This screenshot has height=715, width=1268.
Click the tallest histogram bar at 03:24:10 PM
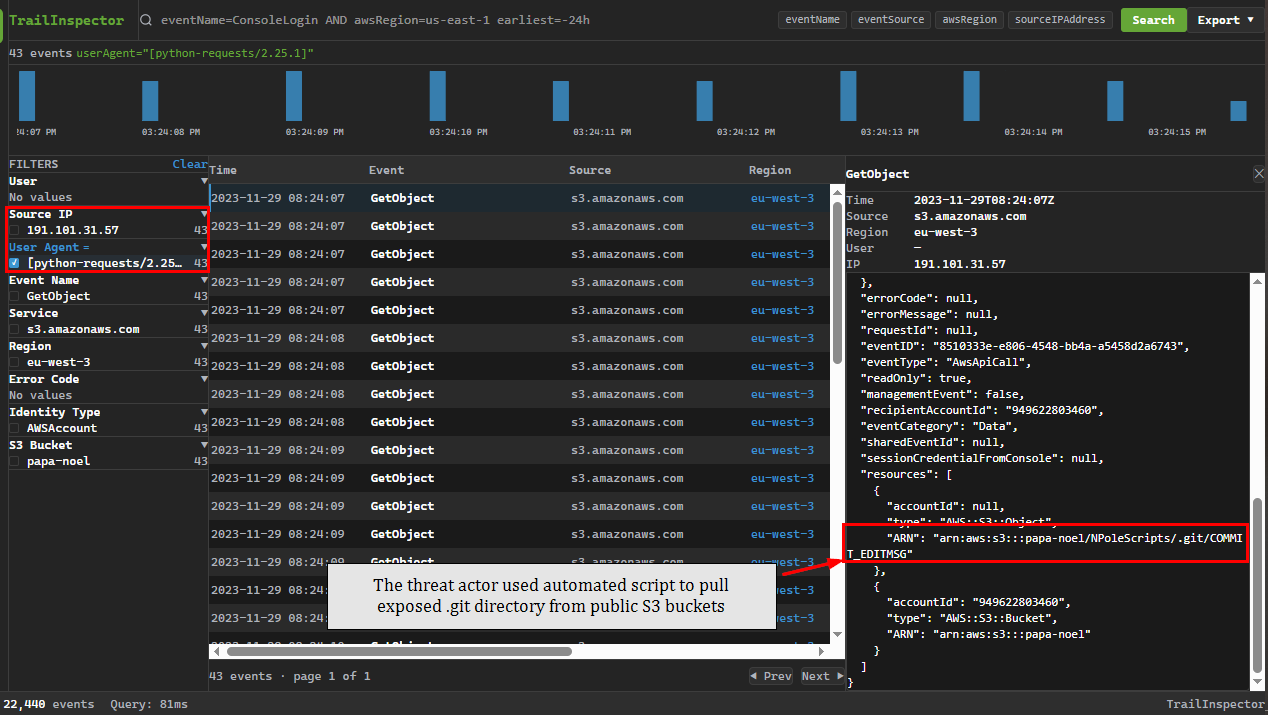(x=437, y=96)
